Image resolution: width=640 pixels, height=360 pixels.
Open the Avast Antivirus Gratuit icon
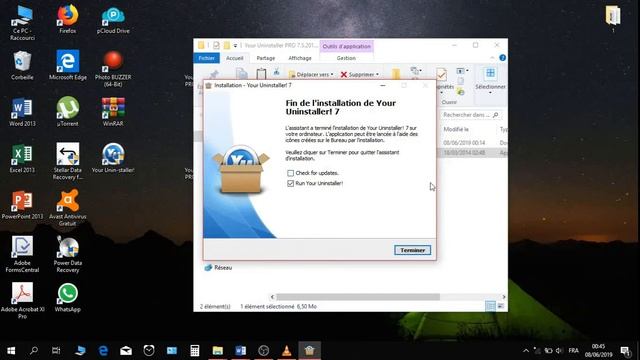[x=68, y=208]
